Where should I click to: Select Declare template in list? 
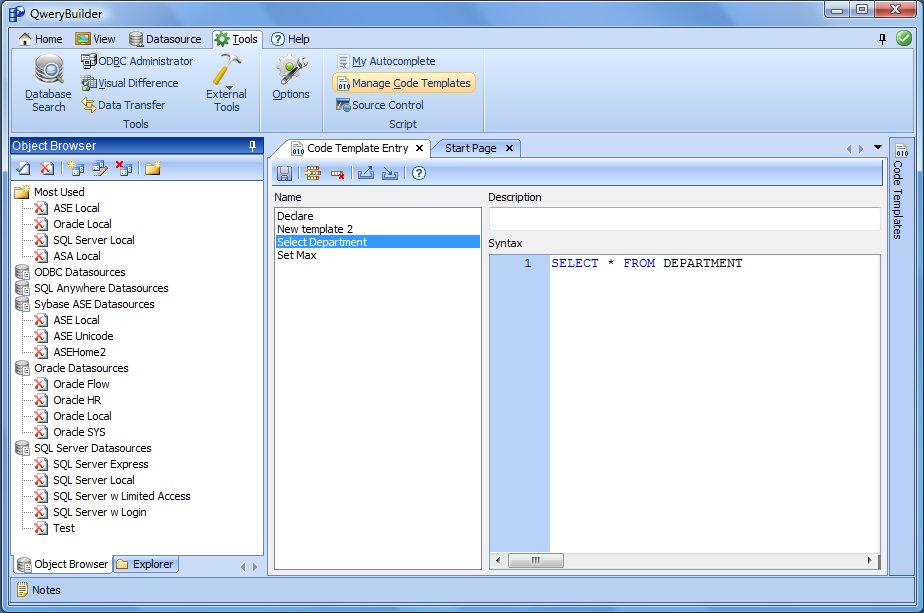coord(377,216)
